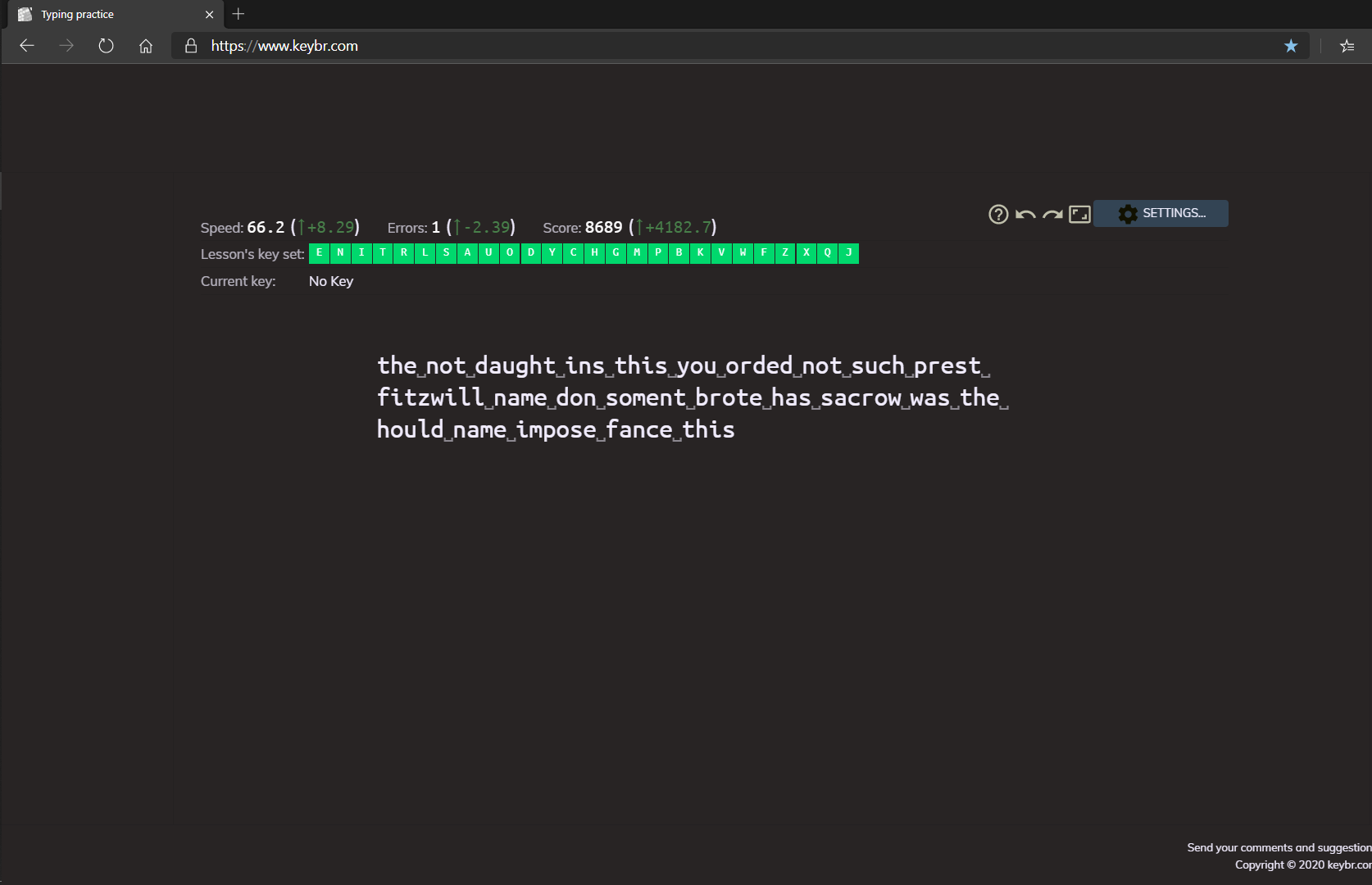This screenshot has height=885, width=1372.
Task: Click the word 'soment' in the typing text
Action: coord(646,397)
